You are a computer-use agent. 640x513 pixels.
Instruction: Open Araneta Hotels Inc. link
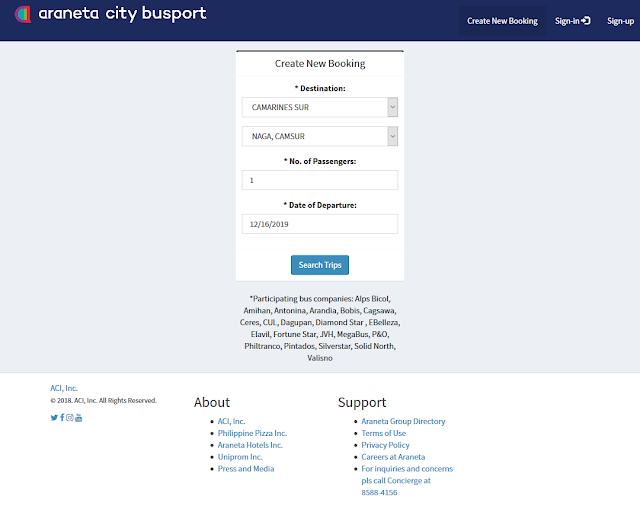[250, 445]
